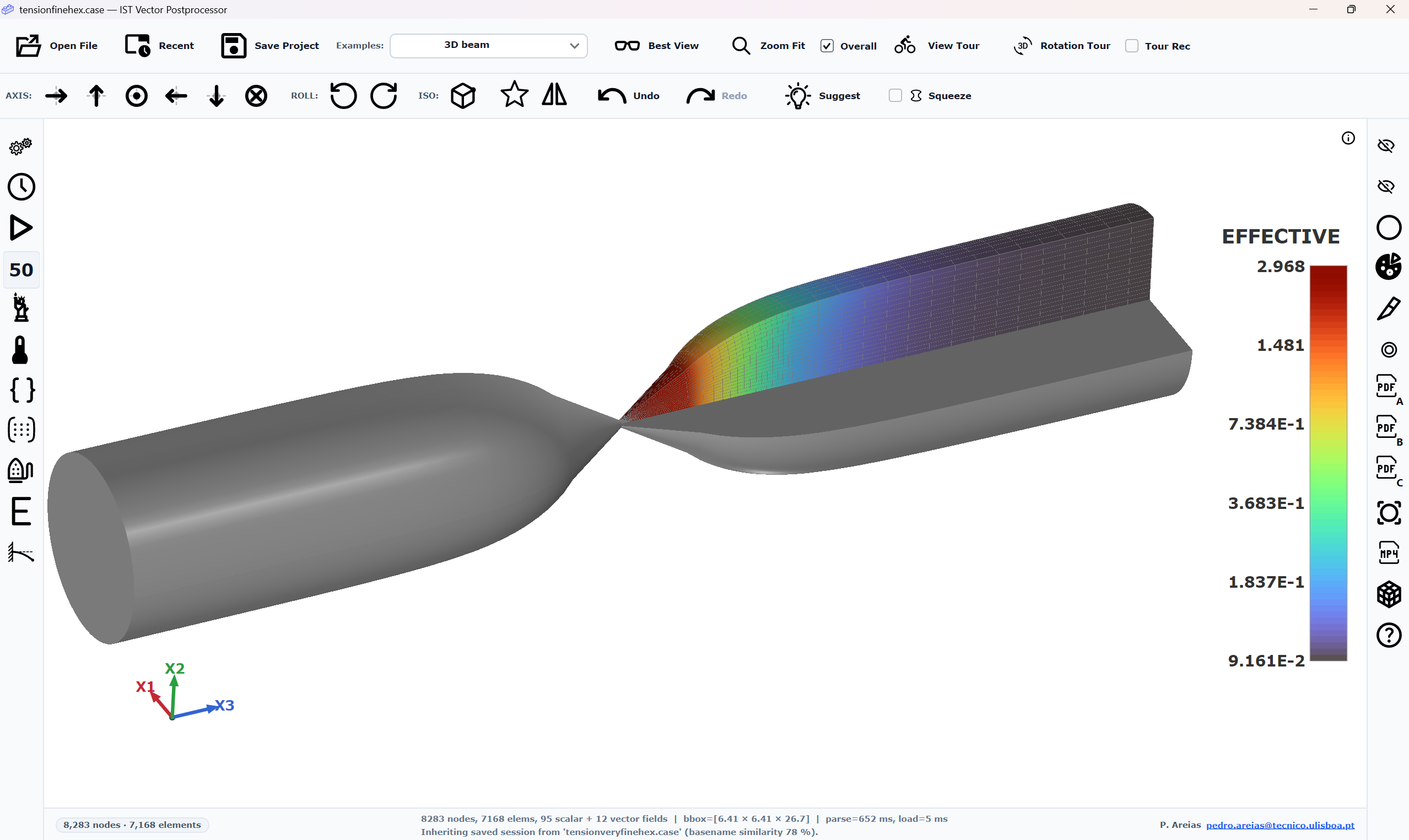This screenshot has height=840, width=1409.
Task: Export PDF A
Action: [1389, 389]
